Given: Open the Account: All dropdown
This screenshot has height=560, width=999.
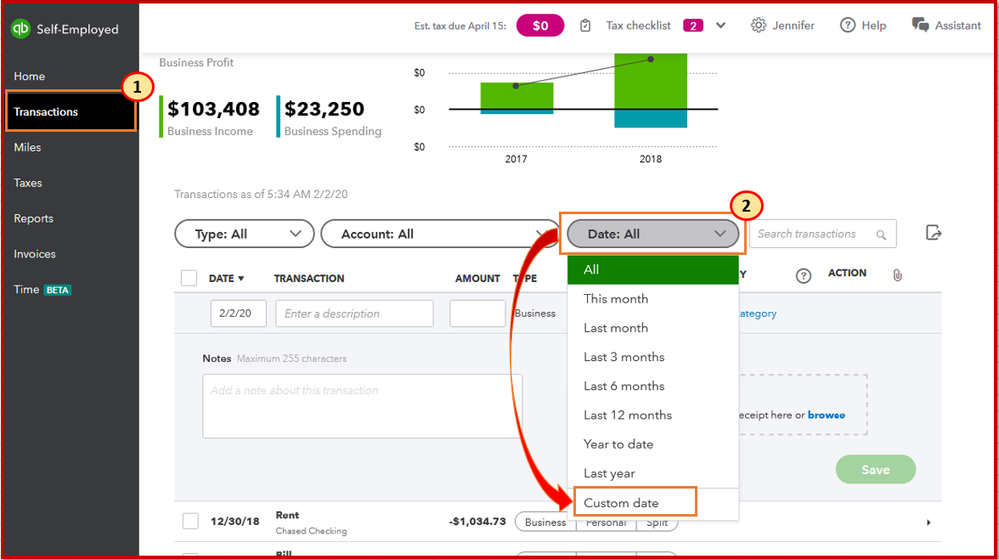Looking at the screenshot, I should pos(440,234).
